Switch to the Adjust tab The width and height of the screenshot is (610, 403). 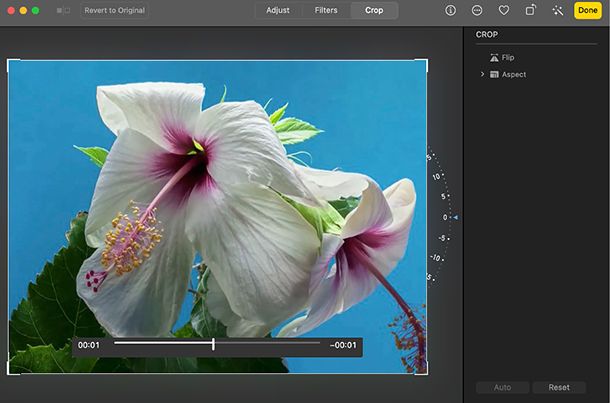pos(277,10)
